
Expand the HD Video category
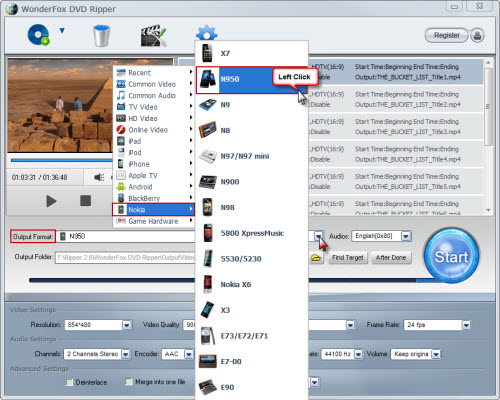click(x=154, y=118)
